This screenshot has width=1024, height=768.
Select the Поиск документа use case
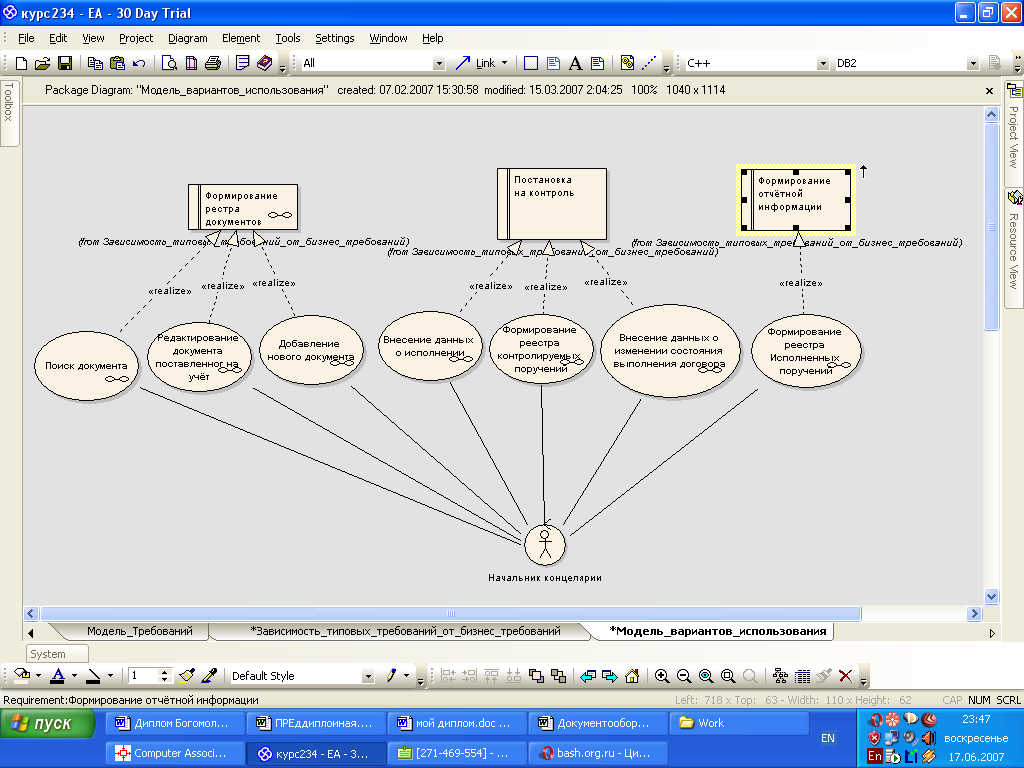86,366
